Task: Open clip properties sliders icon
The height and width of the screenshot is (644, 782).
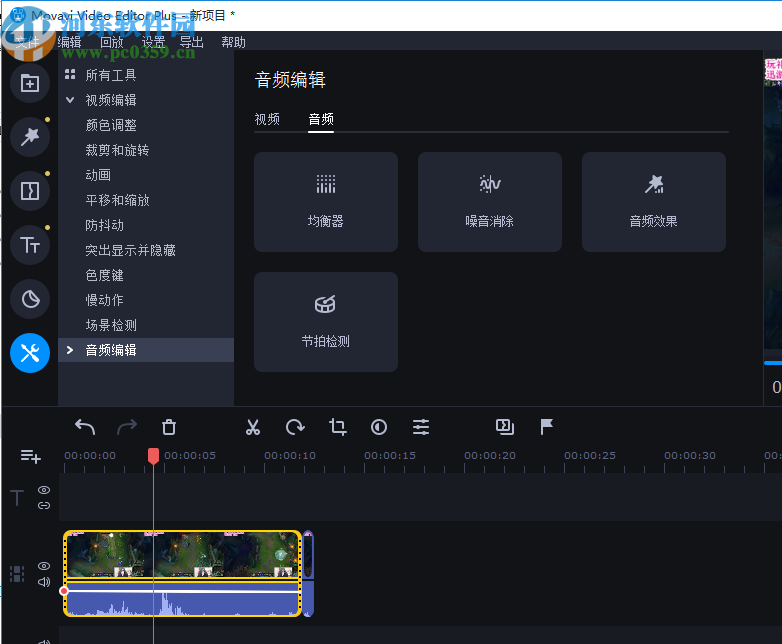Action: pos(421,427)
